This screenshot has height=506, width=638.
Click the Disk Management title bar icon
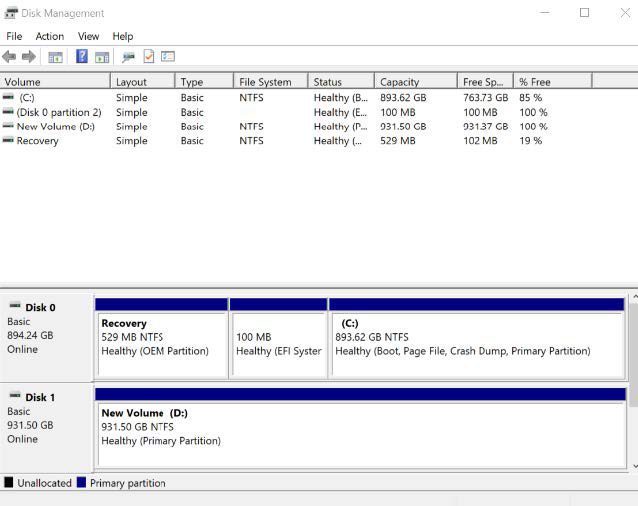11,13
